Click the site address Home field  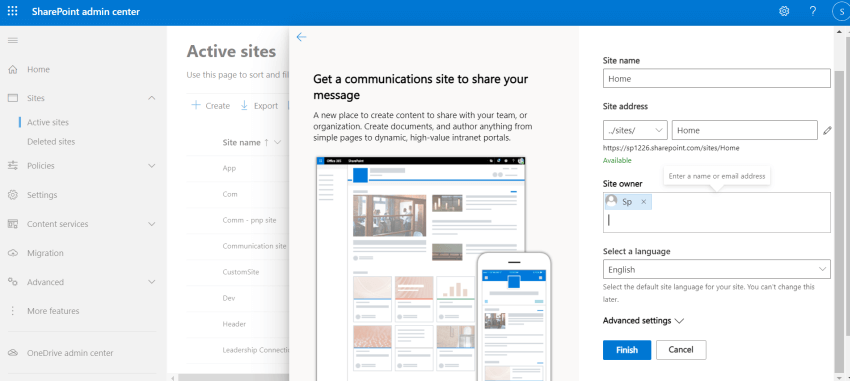coord(744,130)
